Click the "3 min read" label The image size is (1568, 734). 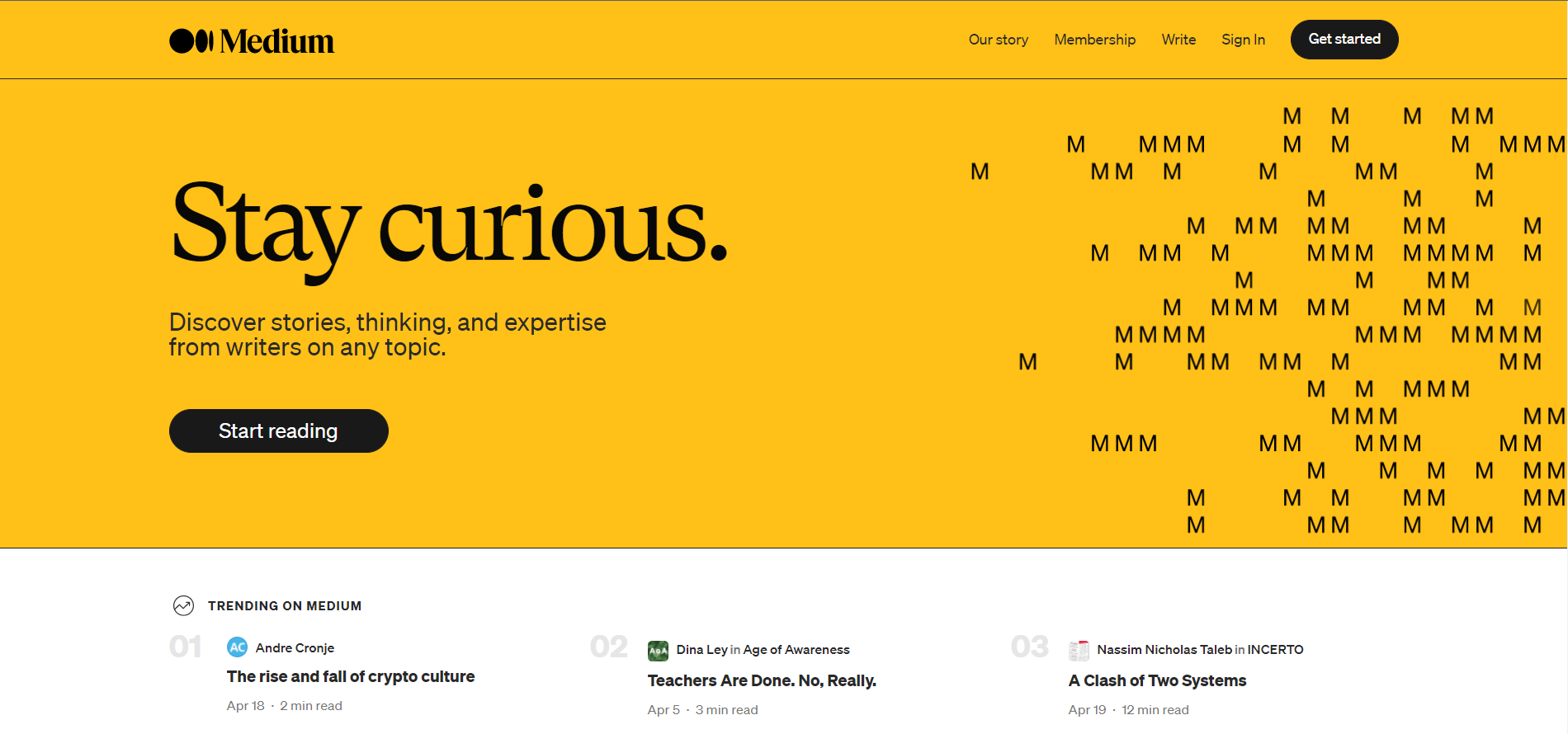coord(727,710)
